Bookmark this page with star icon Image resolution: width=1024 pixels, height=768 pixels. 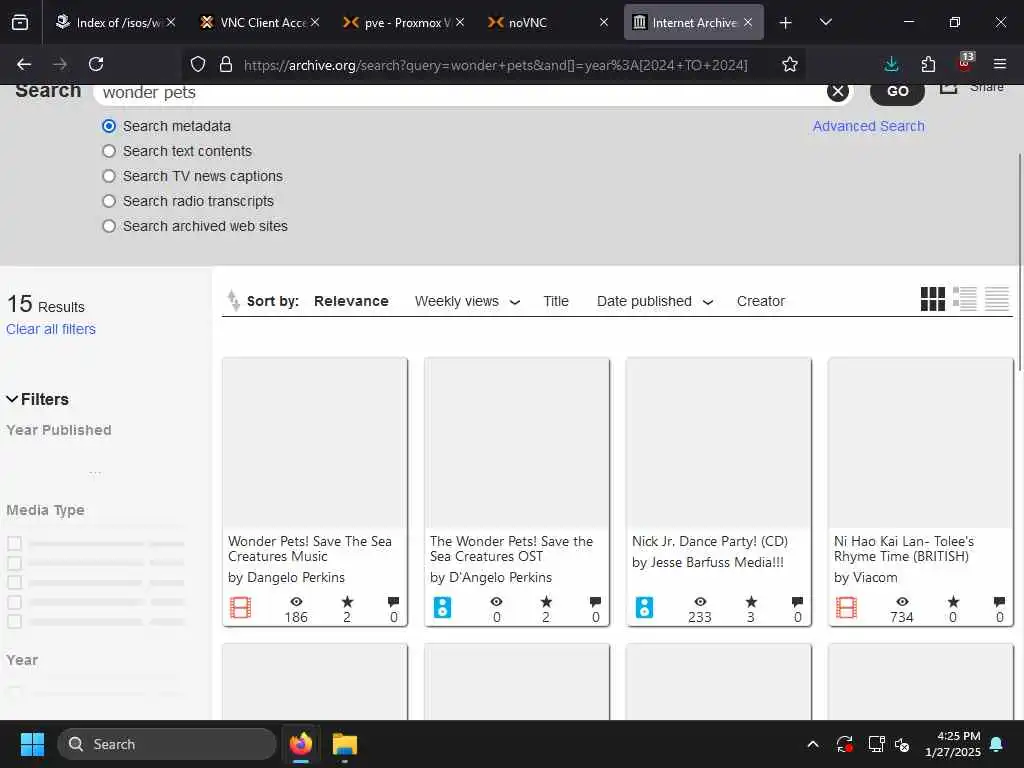790,64
